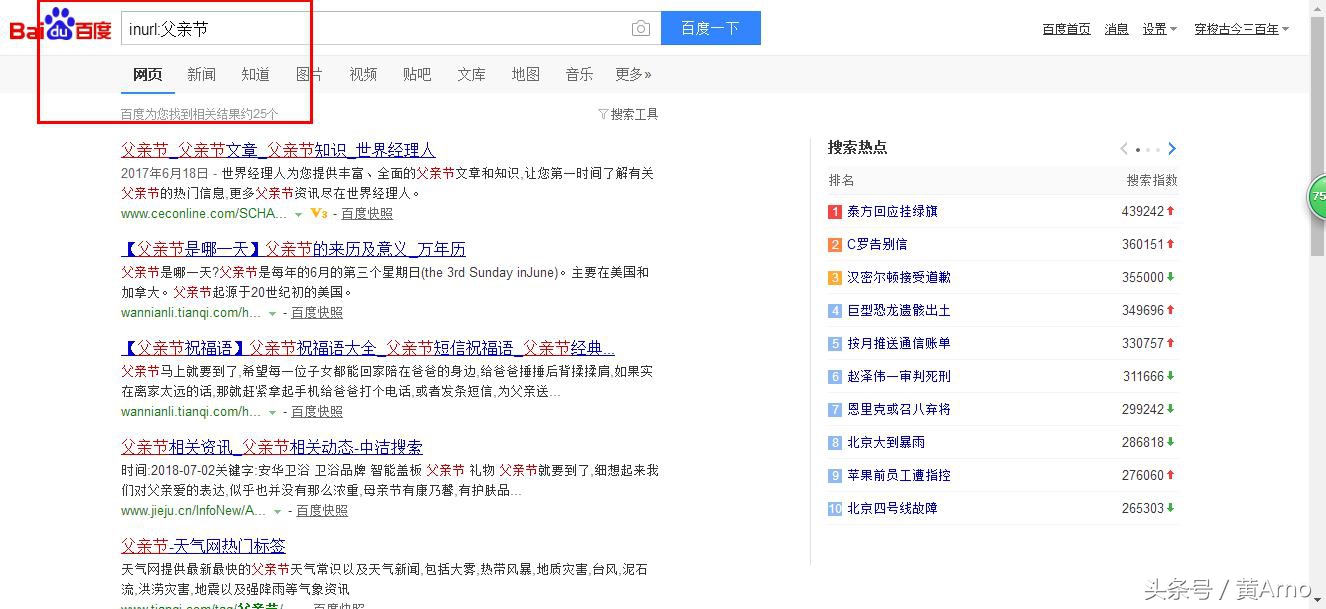Click the www.jieju.cn/InfoNew URL
This screenshot has width=1326, height=609.
(193, 510)
